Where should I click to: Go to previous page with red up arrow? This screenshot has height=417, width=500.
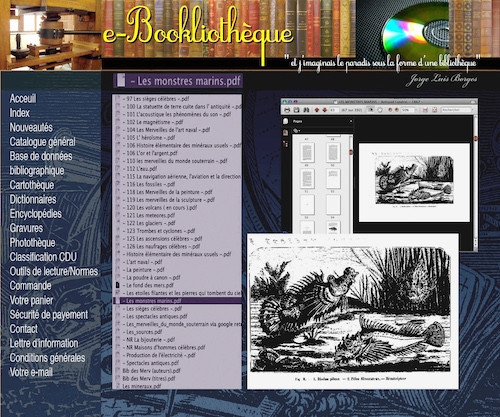(317, 110)
